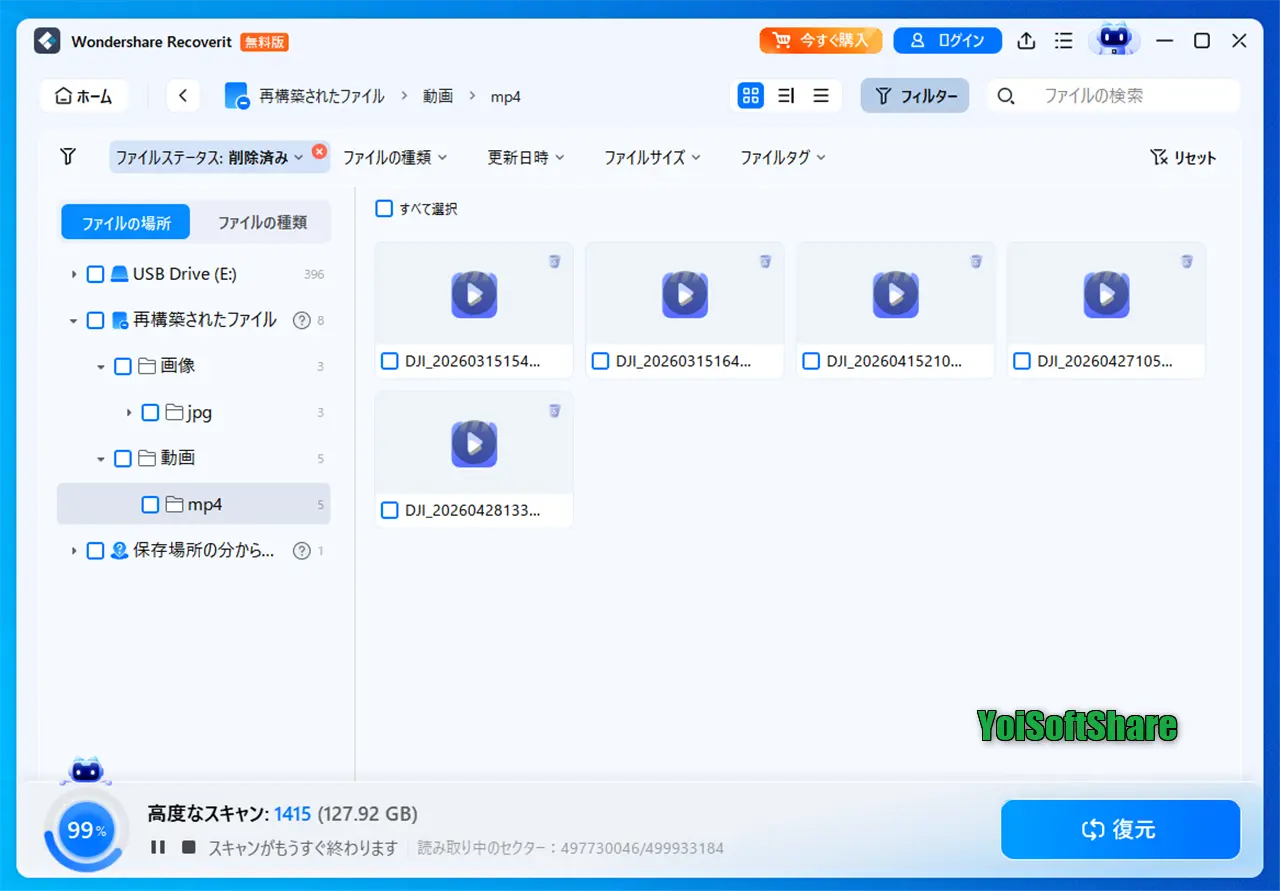Viewport: 1280px width, 891px height.
Task: Click the 復元 recover button
Action: 1120,829
